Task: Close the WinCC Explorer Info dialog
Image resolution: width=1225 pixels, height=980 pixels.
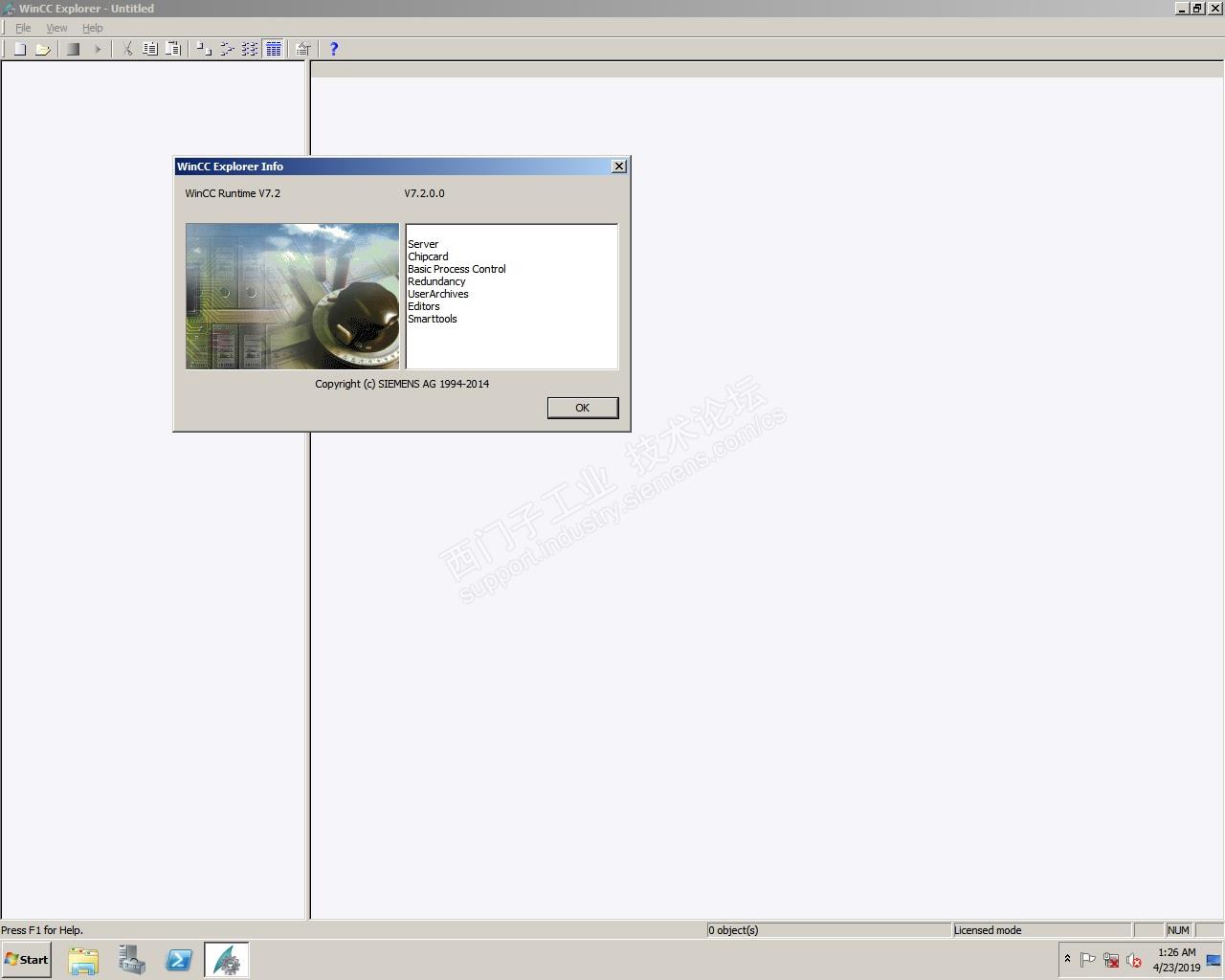Action: pos(619,167)
